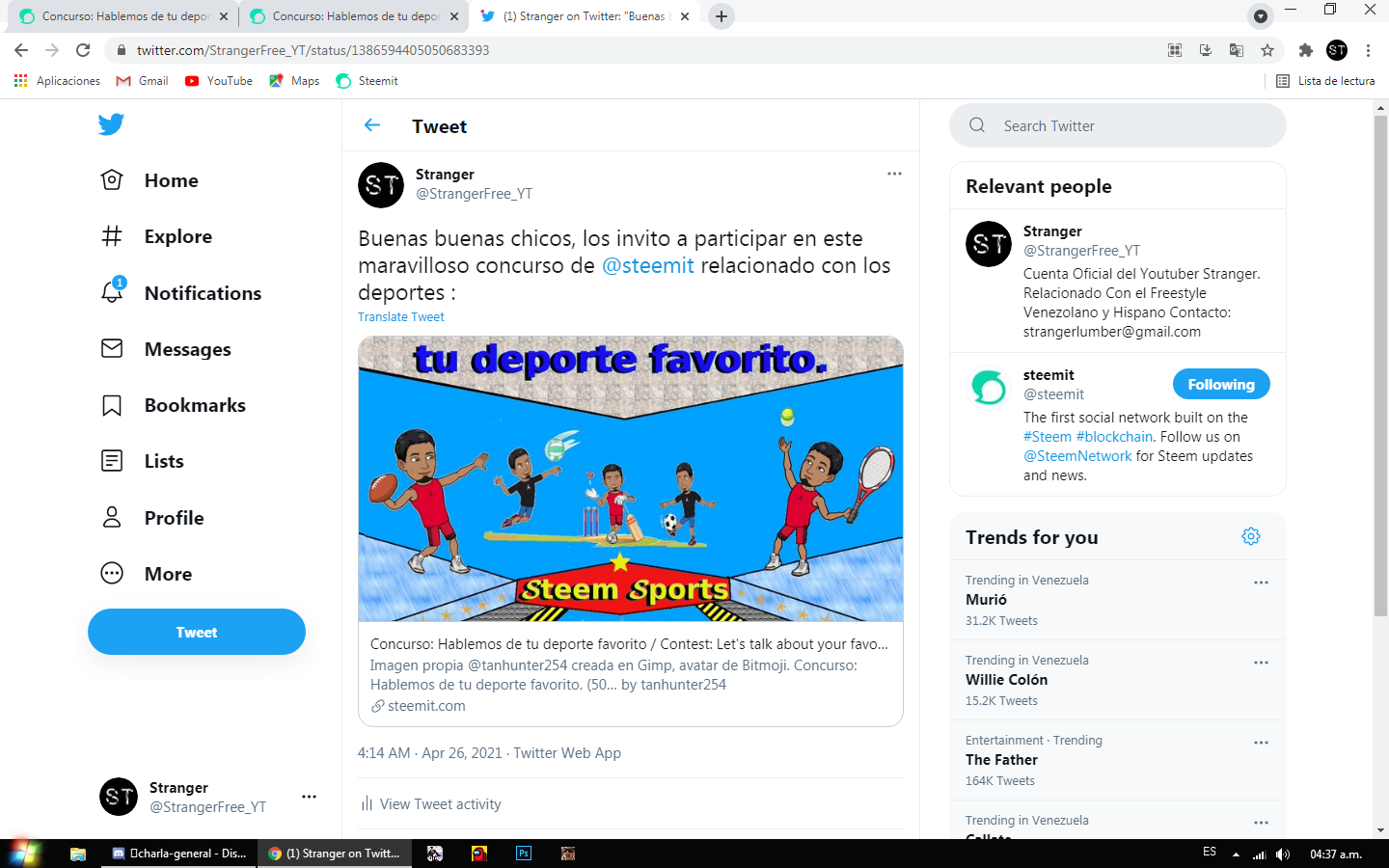Open Aplicaciones bookmarks shortcut
1389x868 pixels.
click(x=57, y=81)
